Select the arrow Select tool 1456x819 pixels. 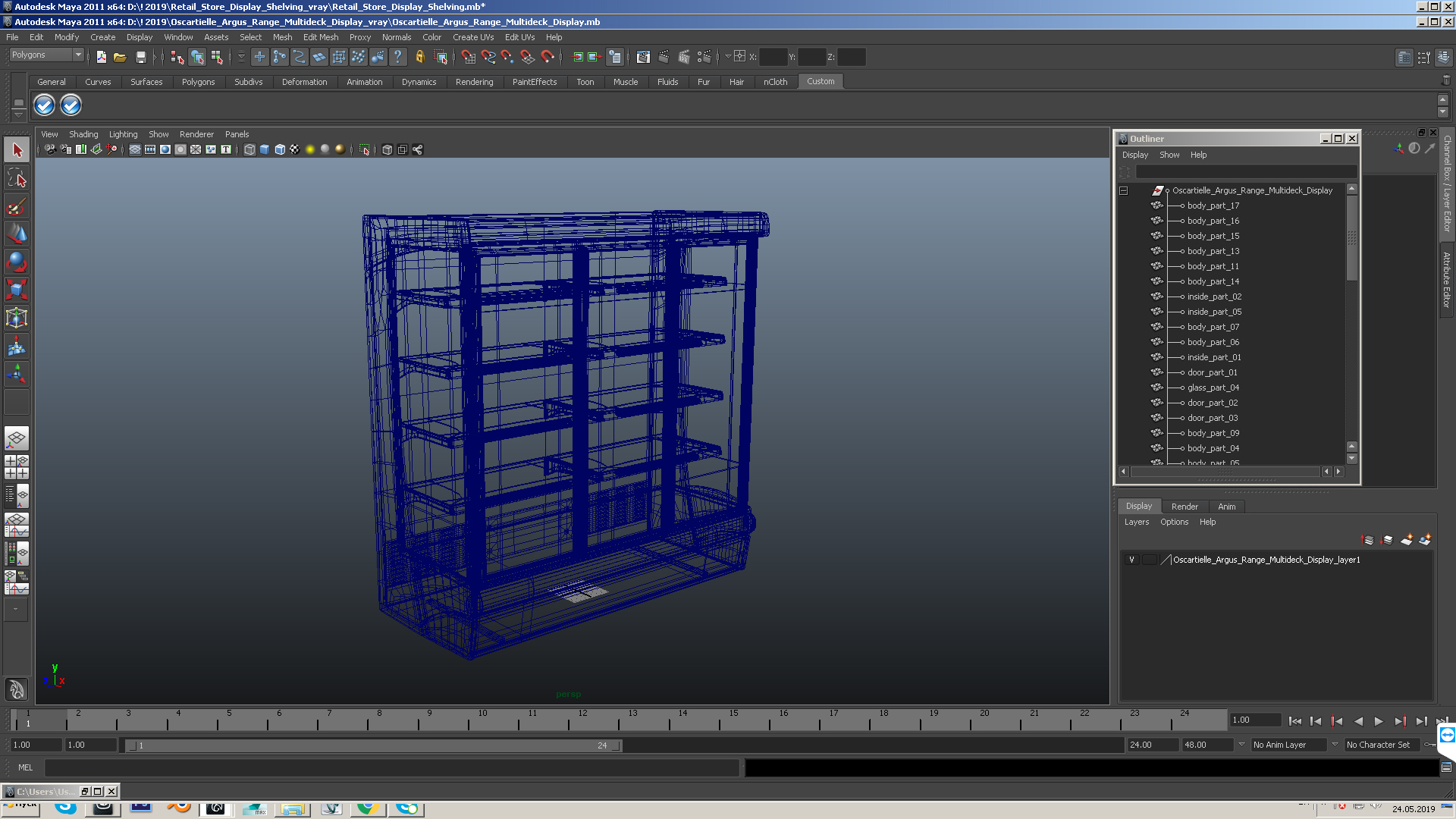coord(17,150)
